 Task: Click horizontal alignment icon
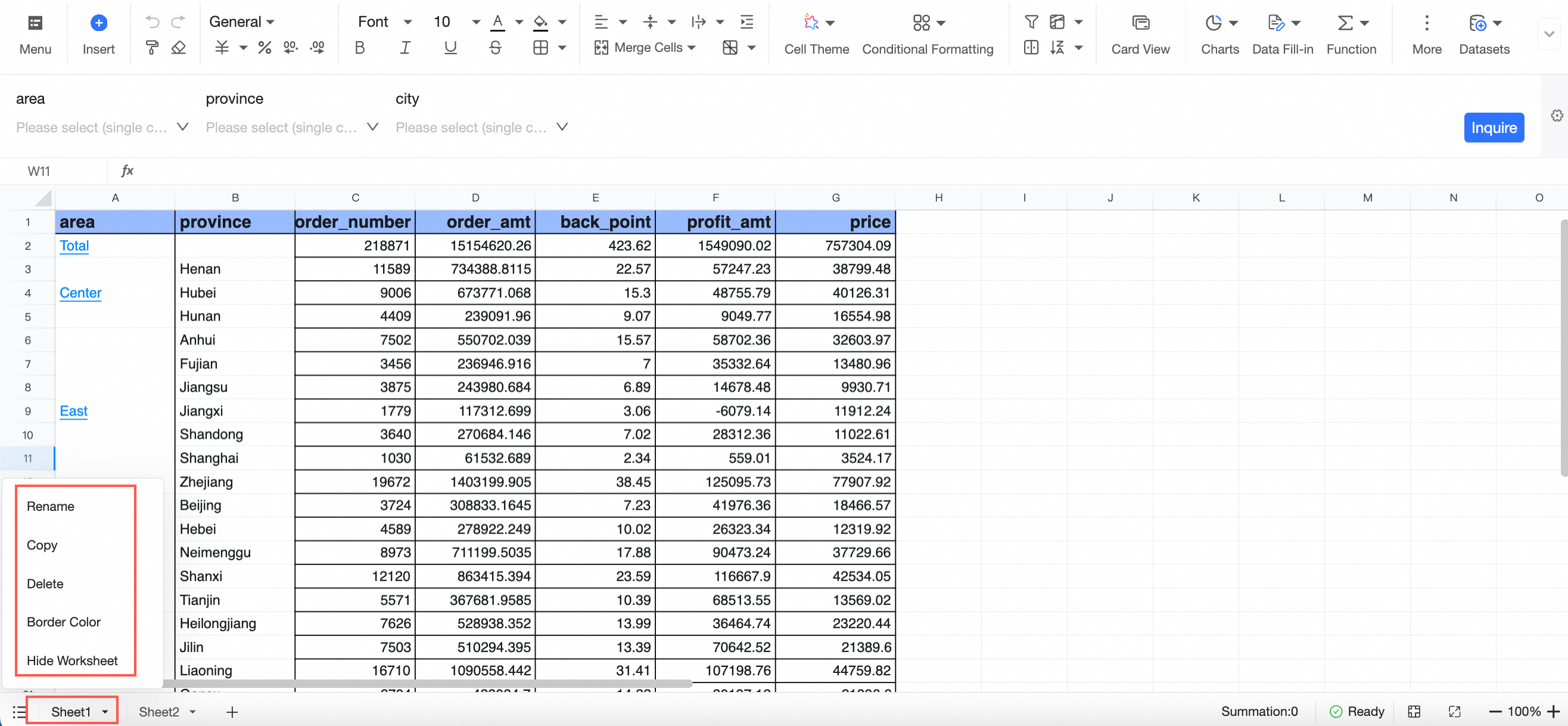tap(601, 23)
